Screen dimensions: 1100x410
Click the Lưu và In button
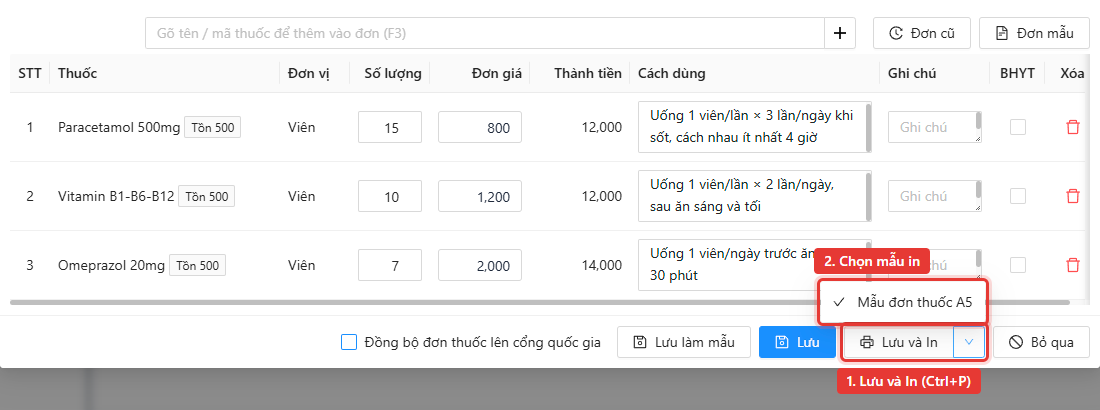pyautogui.click(x=899, y=342)
